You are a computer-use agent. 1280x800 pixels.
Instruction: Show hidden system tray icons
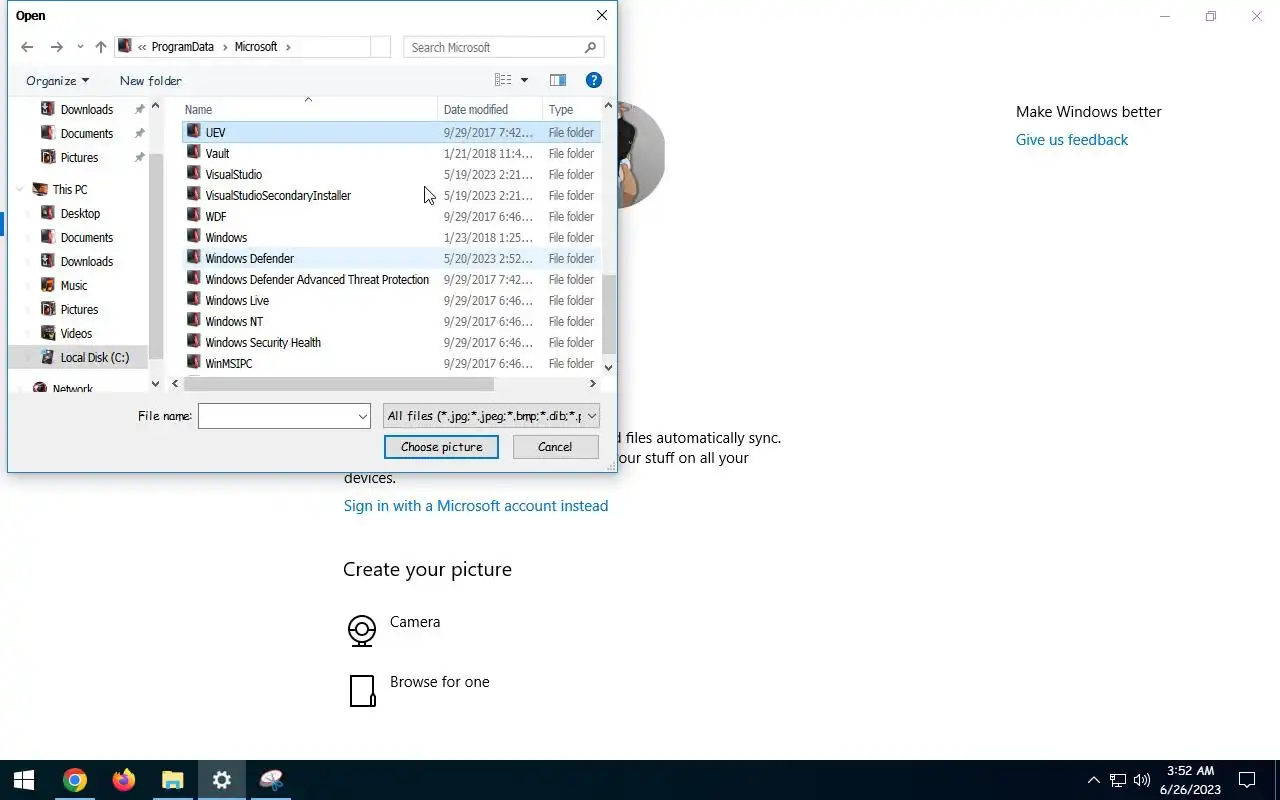(1093, 780)
